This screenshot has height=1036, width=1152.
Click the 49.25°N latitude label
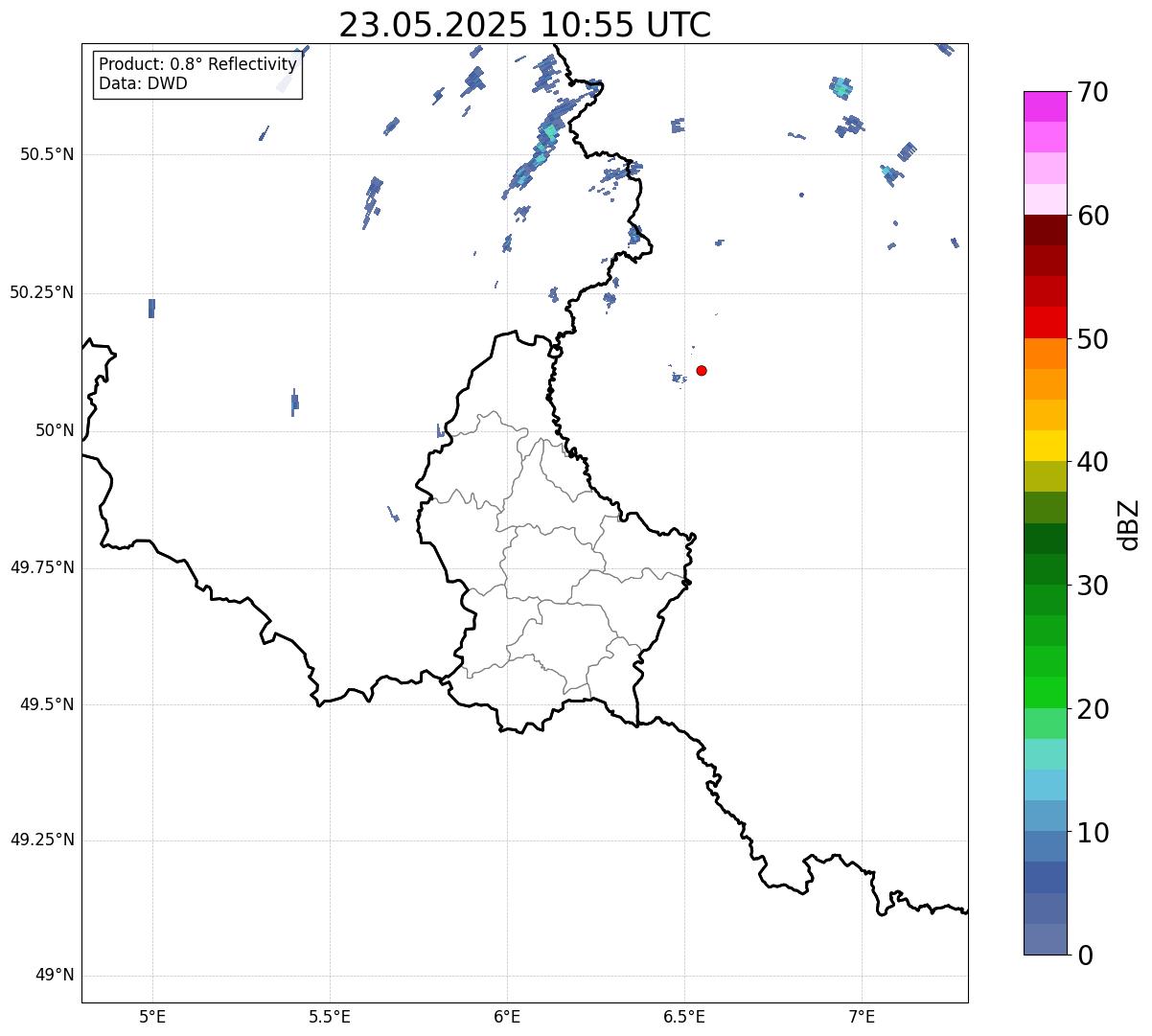41,840
